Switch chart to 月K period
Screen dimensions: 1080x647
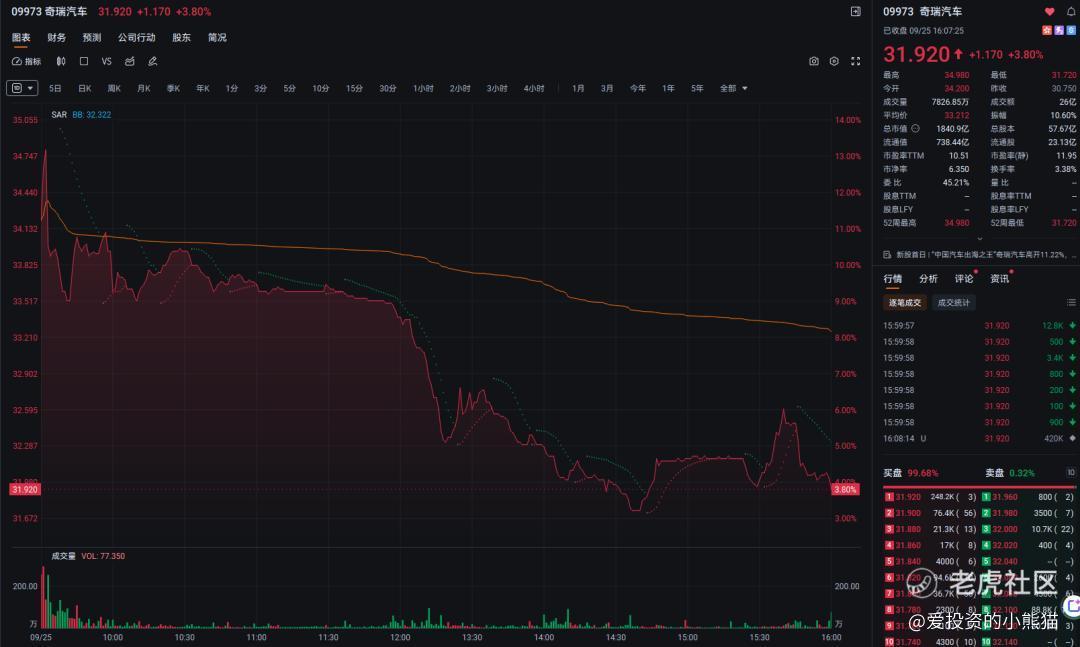point(143,88)
